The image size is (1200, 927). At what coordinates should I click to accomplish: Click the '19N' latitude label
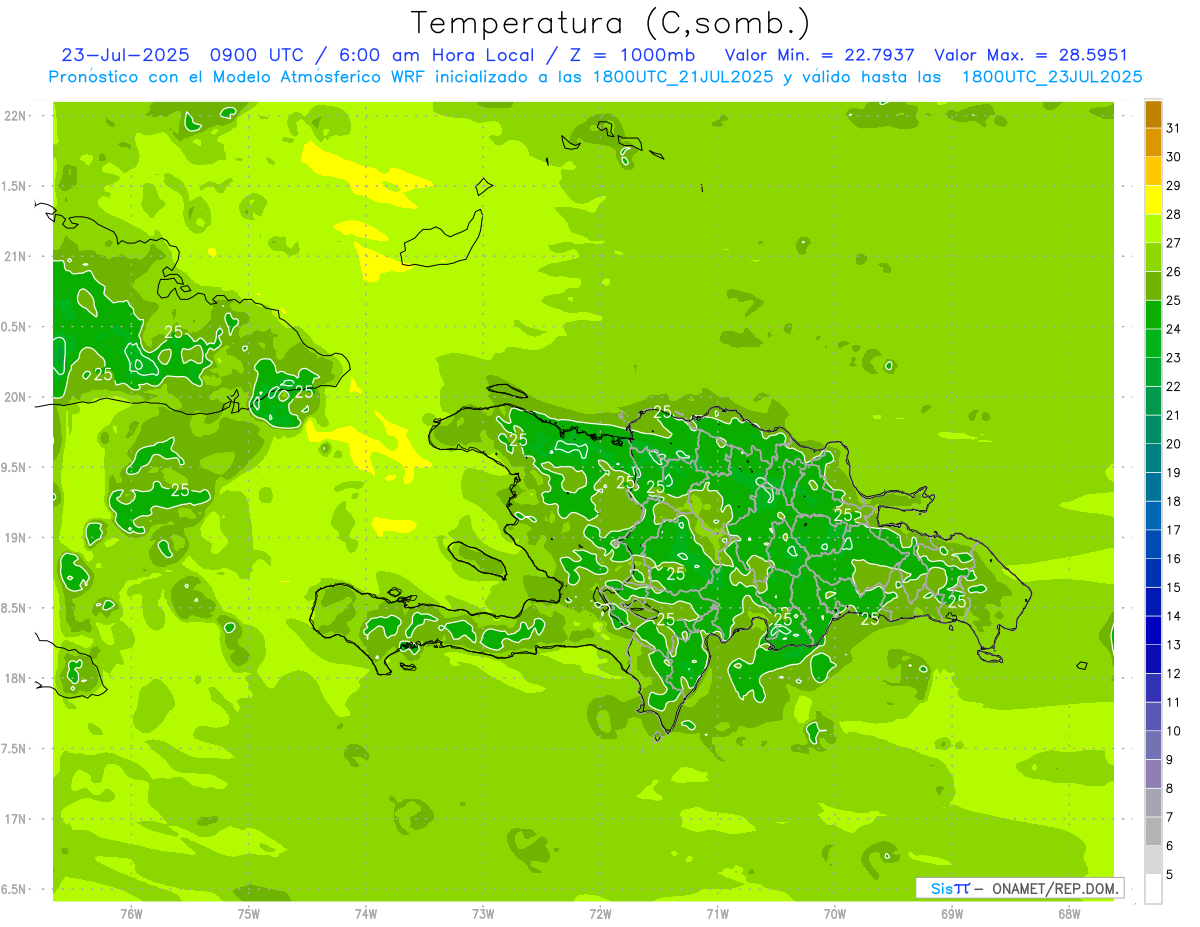click(x=16, y=537)
